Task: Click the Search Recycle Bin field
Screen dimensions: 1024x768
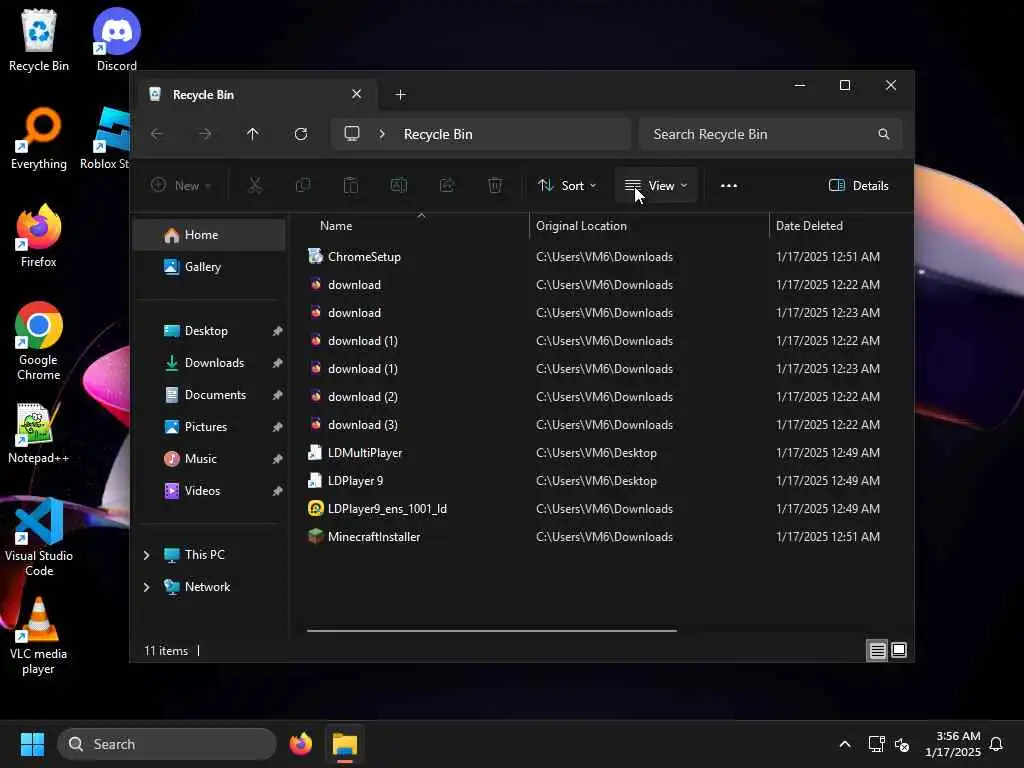Action: [x=771, y=134]
